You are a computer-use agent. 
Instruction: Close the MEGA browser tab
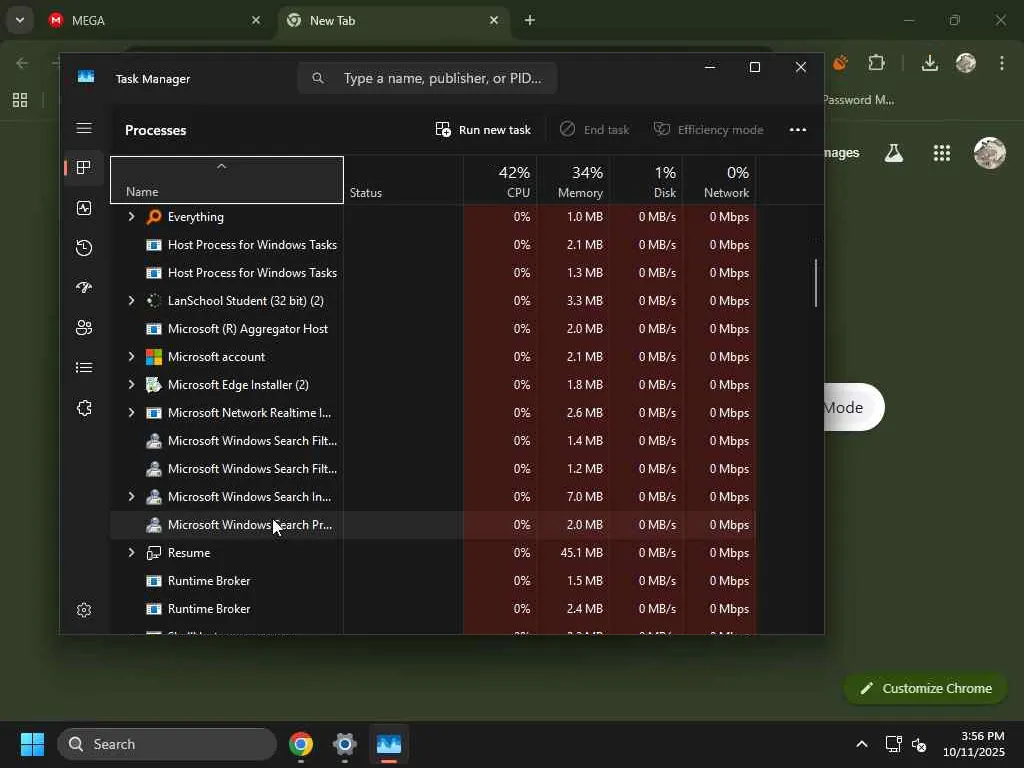[256, 20]
